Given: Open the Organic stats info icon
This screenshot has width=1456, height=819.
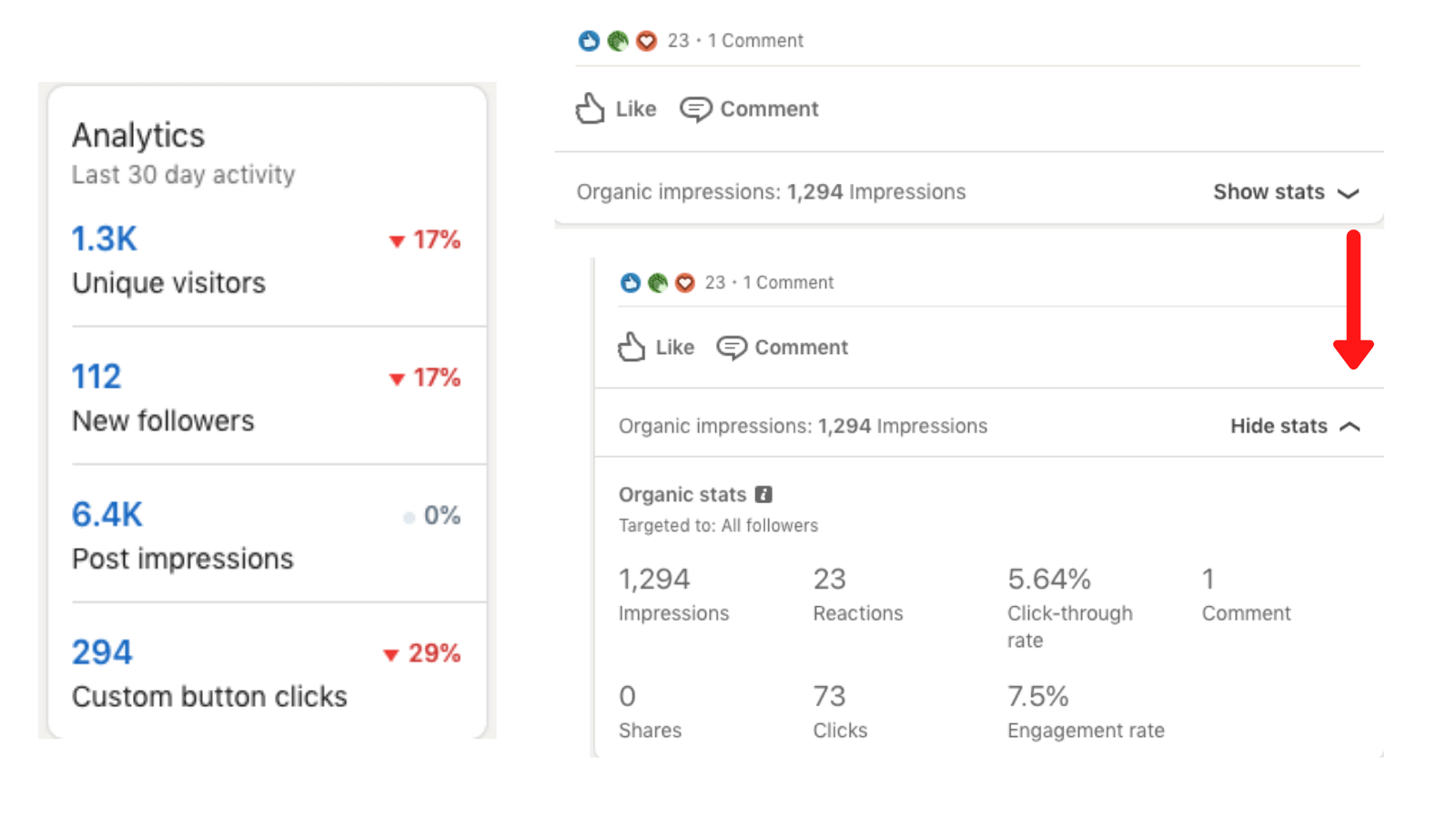Looking at the screenshot, I should (x=763, y=494).
